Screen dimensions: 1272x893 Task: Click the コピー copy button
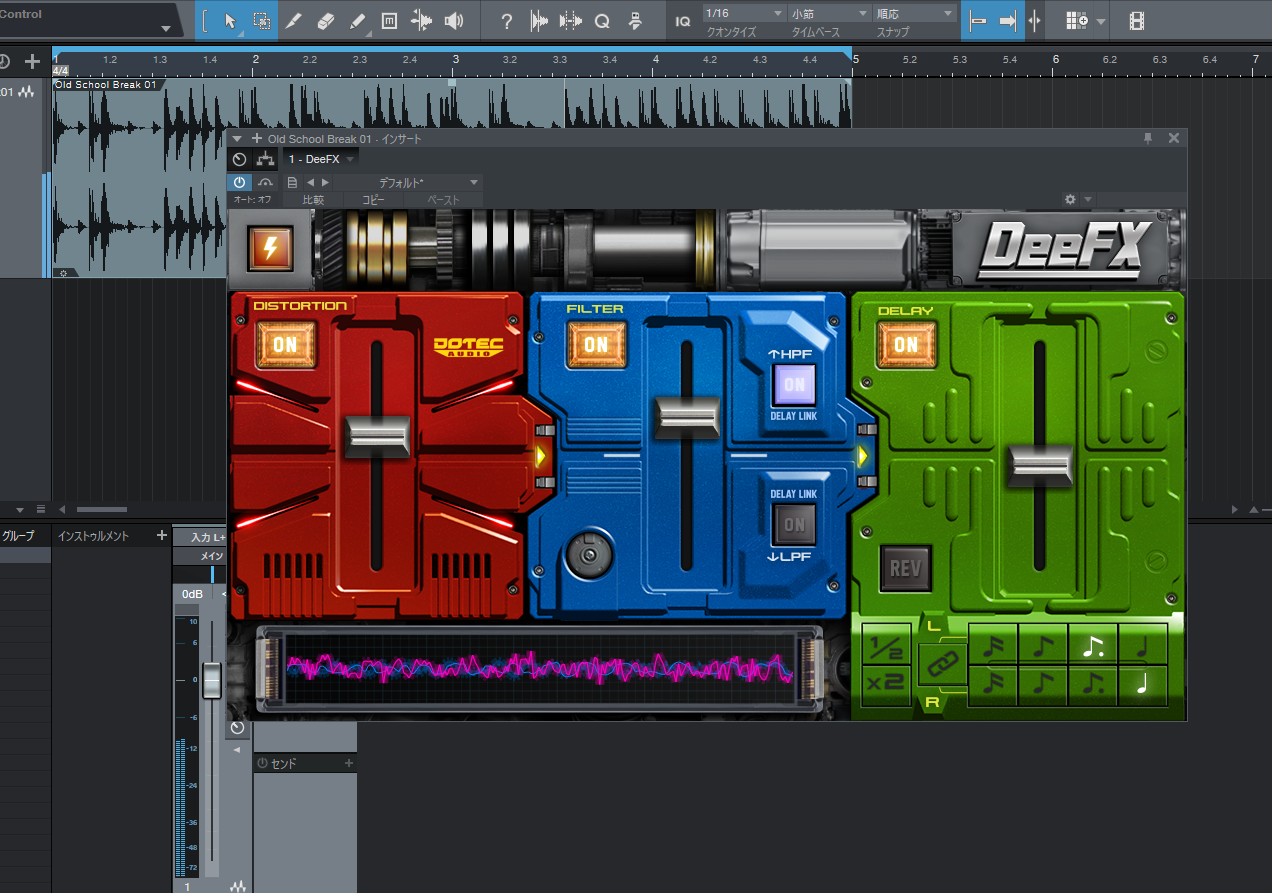pos(373,199)
